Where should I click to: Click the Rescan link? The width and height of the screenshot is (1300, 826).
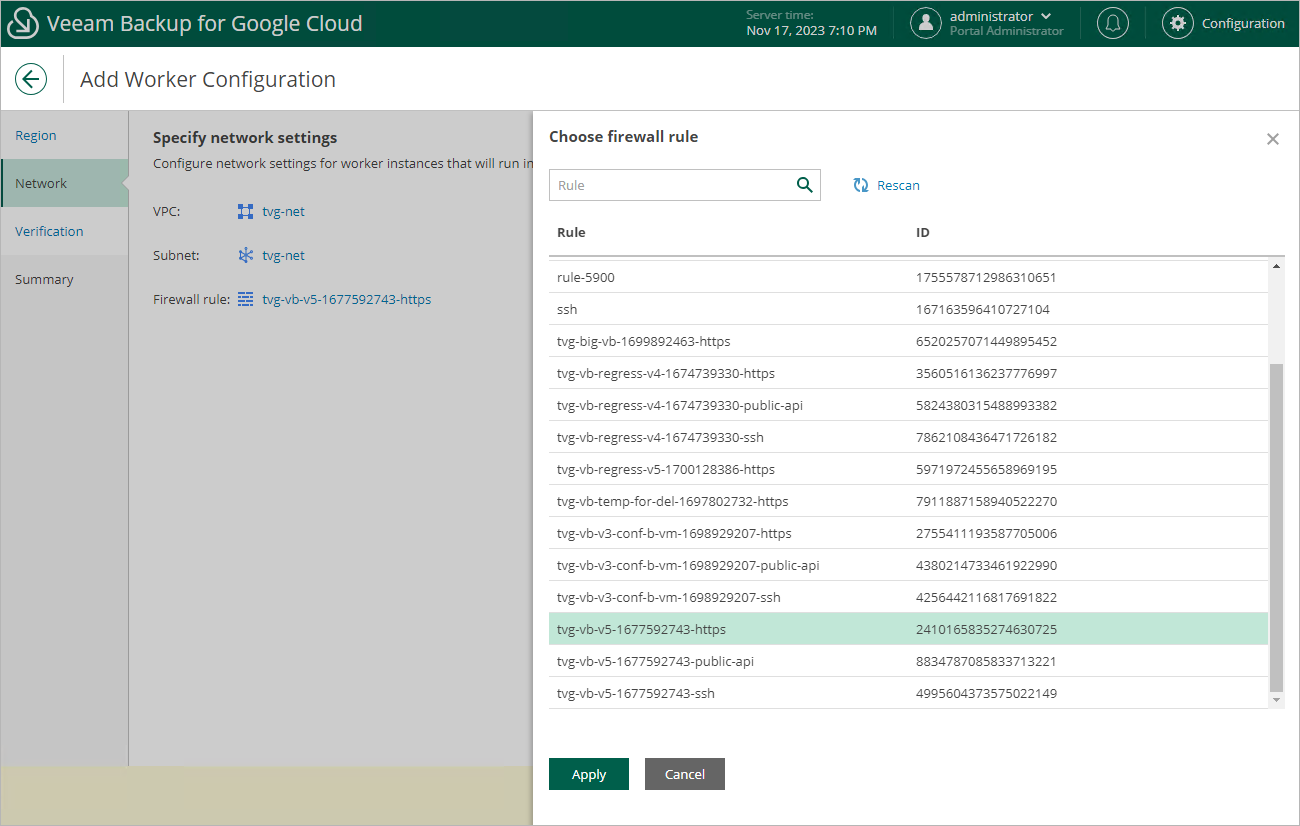click(898, 185)
